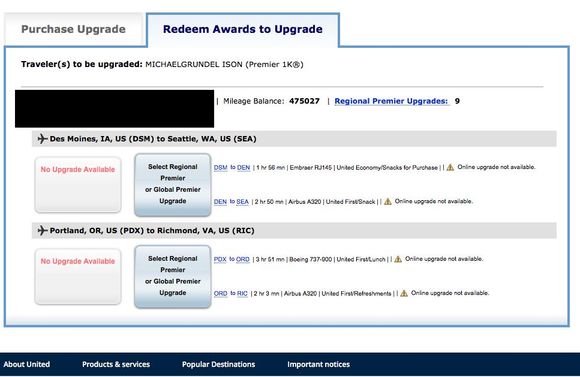This screenshot has width=580, height=377.
Task: Open the SEA airport link
Action: click(242, 202)
